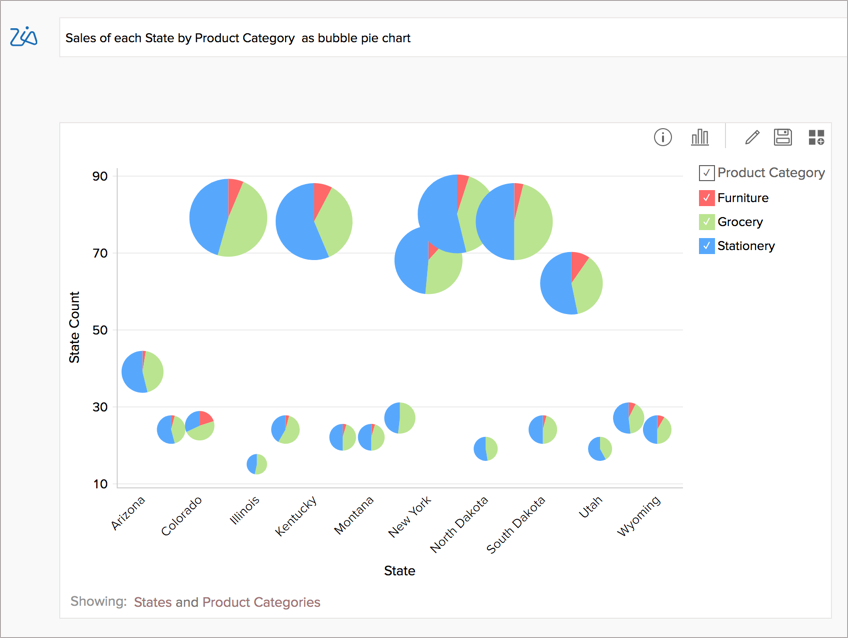Select the chart type icon
The image size is (848, 638).
tap(700, 136)
